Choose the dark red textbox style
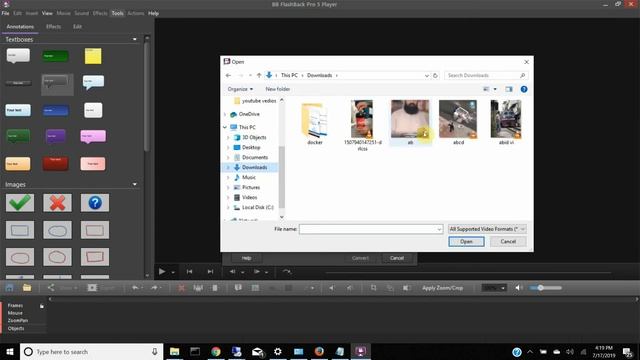Viewport: 640px width, 360px height. click(56, 163)
